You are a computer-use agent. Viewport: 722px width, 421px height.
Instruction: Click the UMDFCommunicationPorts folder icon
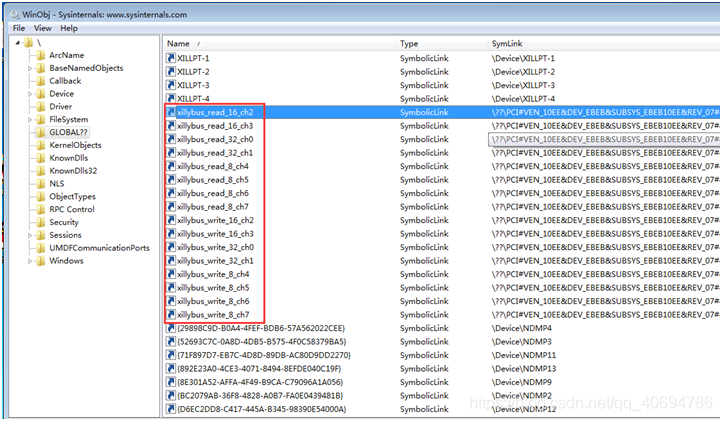pos(41,248)
